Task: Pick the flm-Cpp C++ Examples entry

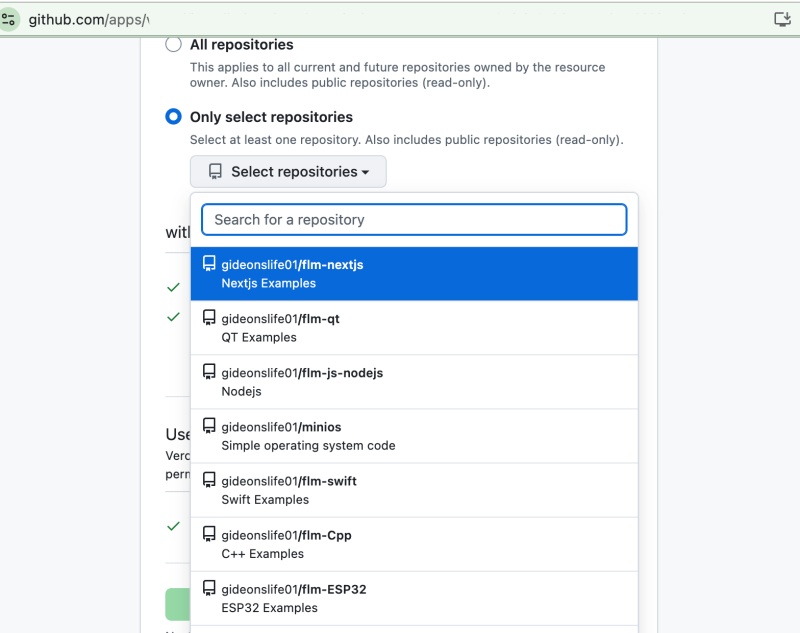Action: pyautogui.click(x=414, y=544)
